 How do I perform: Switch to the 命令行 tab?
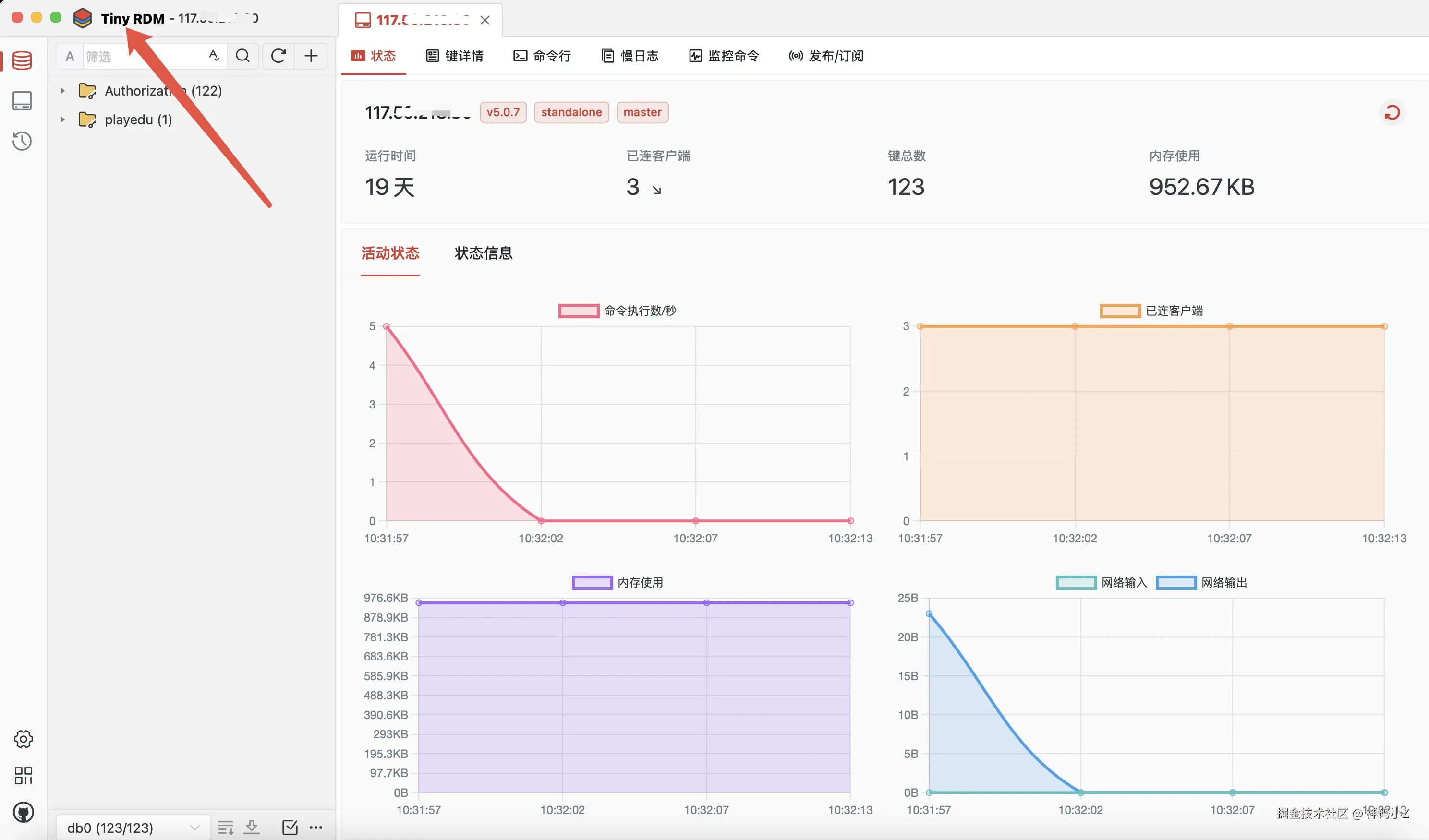(542, 56)
